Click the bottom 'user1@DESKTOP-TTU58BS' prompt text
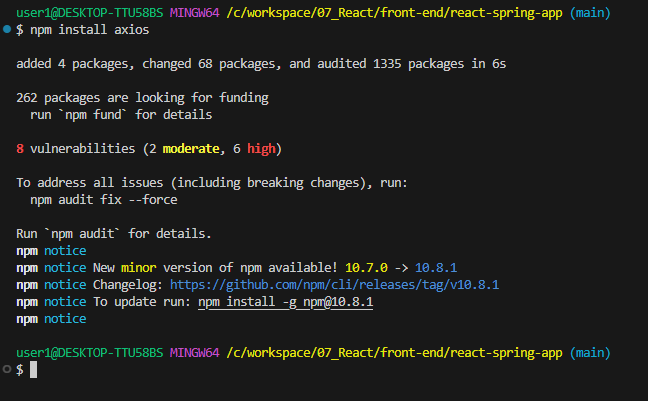The width and height of the screenshot is (648, 401). pyautogui.click(x=90, y=353)
